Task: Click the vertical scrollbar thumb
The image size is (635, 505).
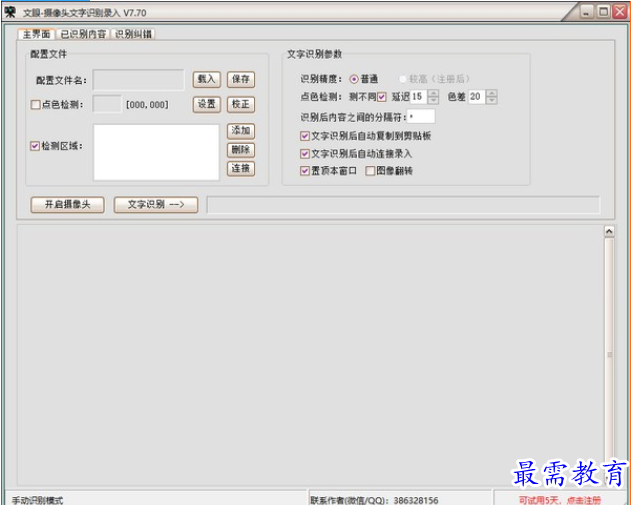Action: (609, 354)
